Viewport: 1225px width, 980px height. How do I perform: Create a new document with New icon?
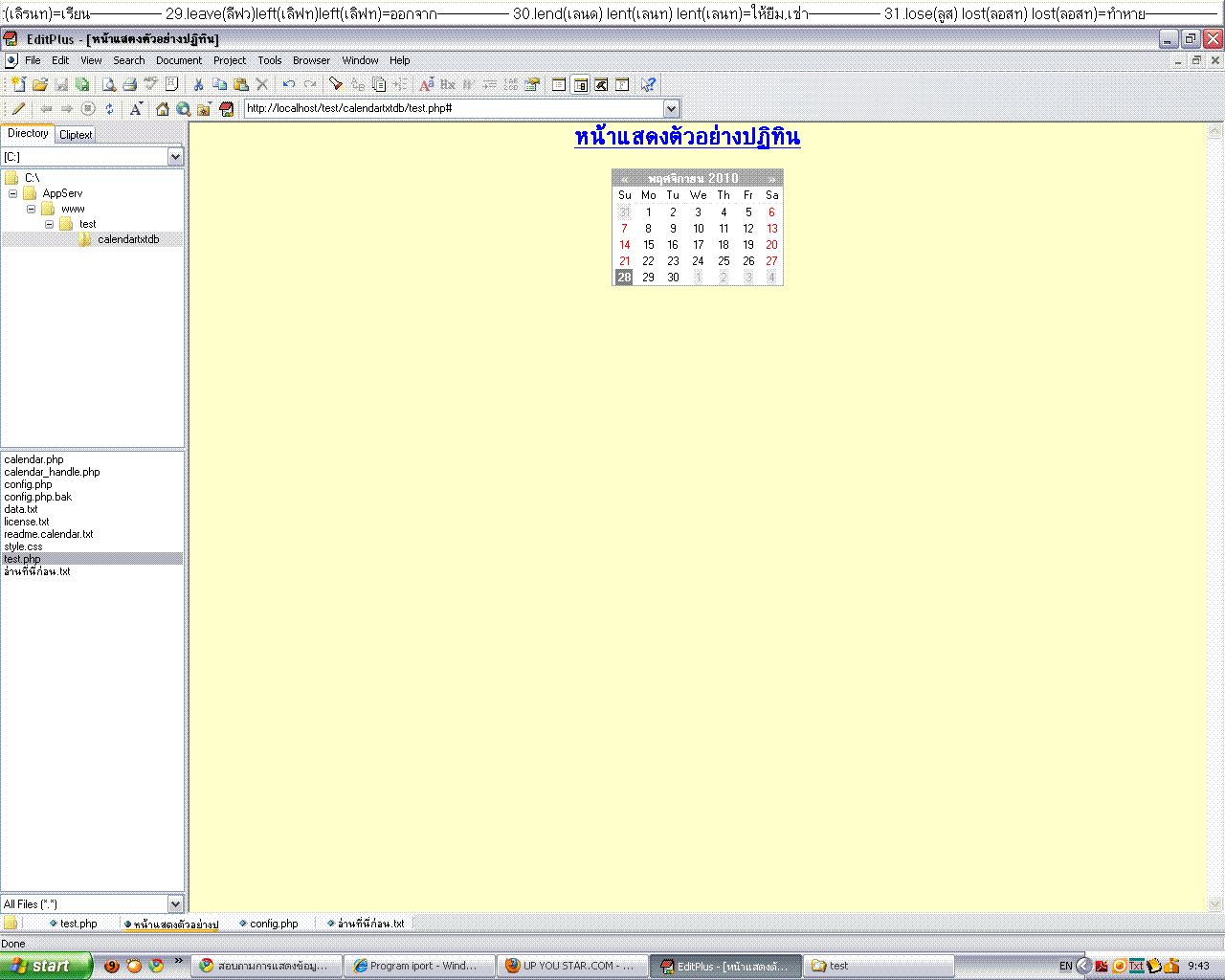click(x=18, y=84)
